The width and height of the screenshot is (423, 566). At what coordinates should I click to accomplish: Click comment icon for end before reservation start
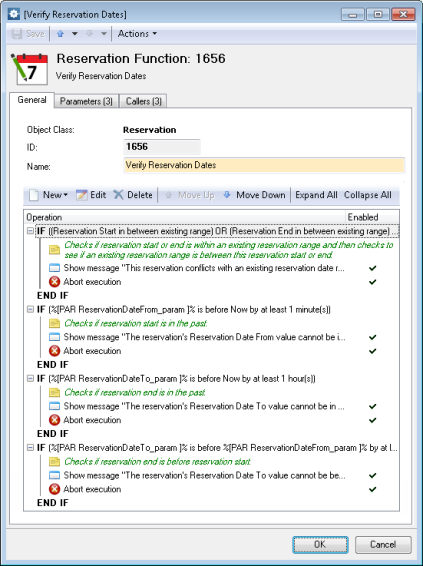[54, 461]
